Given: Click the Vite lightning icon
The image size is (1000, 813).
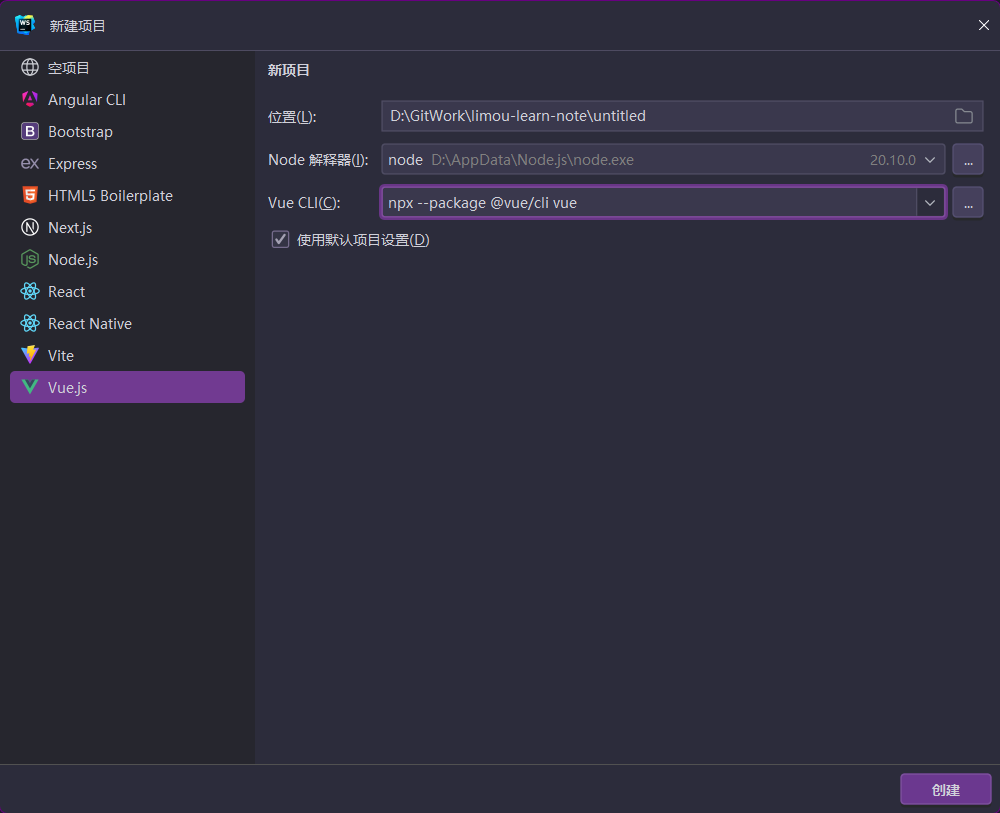Looking at the screenshot, I should (30, 356).
